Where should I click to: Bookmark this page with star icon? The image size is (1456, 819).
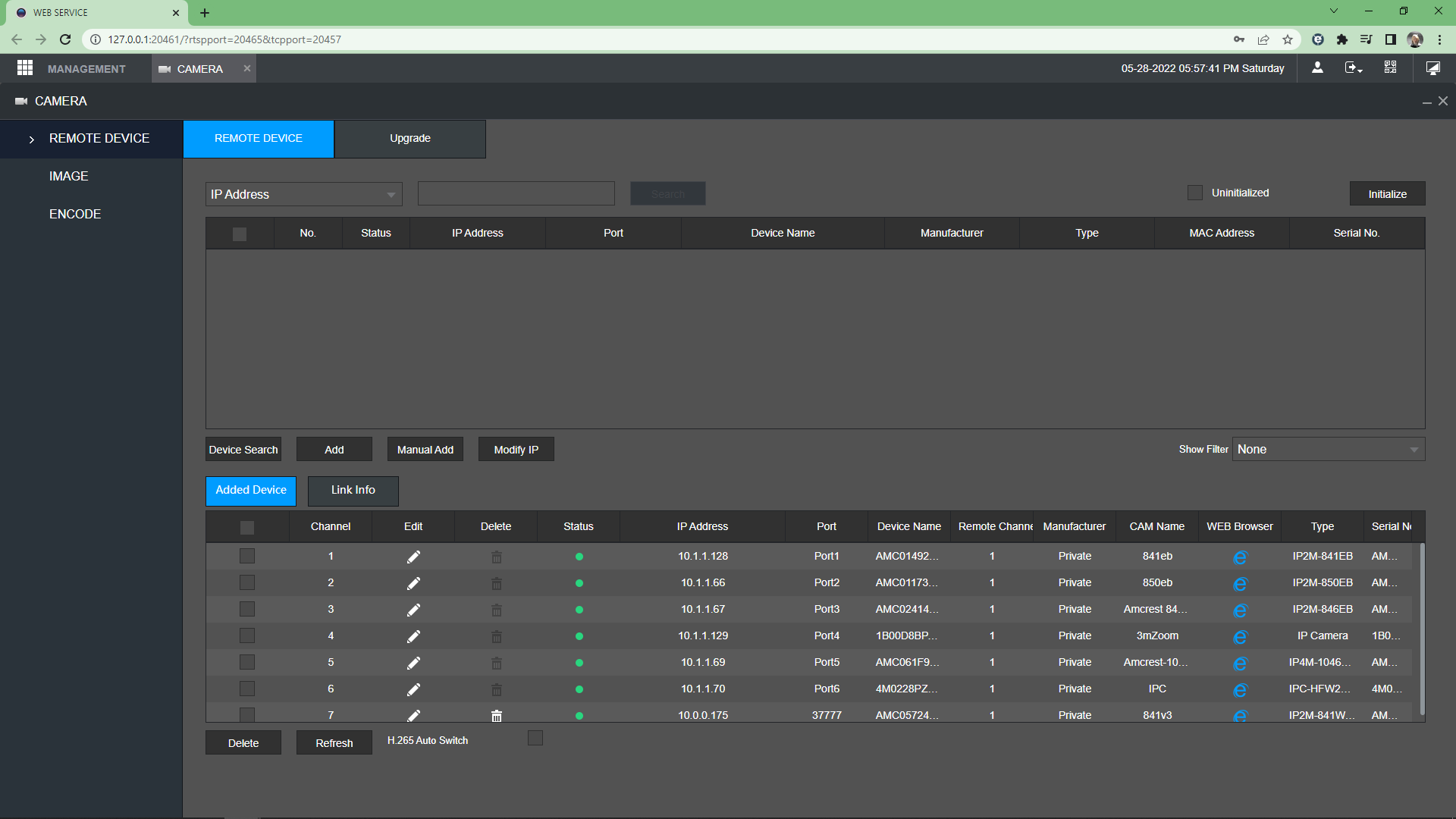tap(1288, 39)
